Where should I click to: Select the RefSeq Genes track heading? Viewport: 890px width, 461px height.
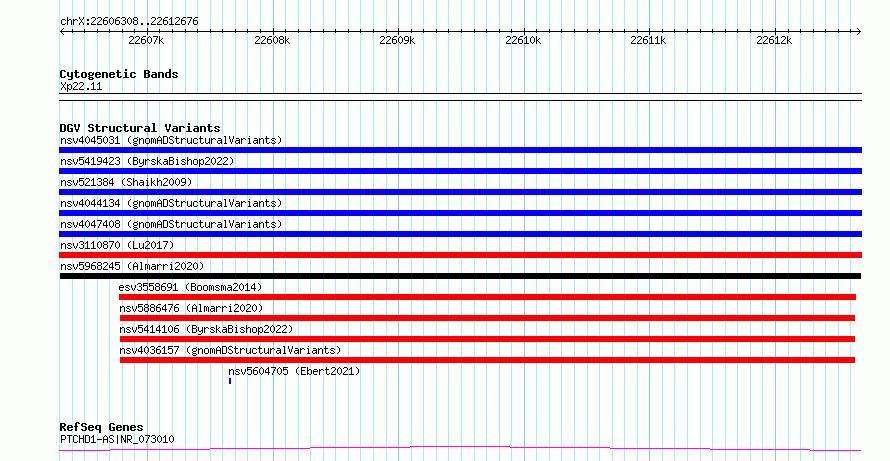102,427
